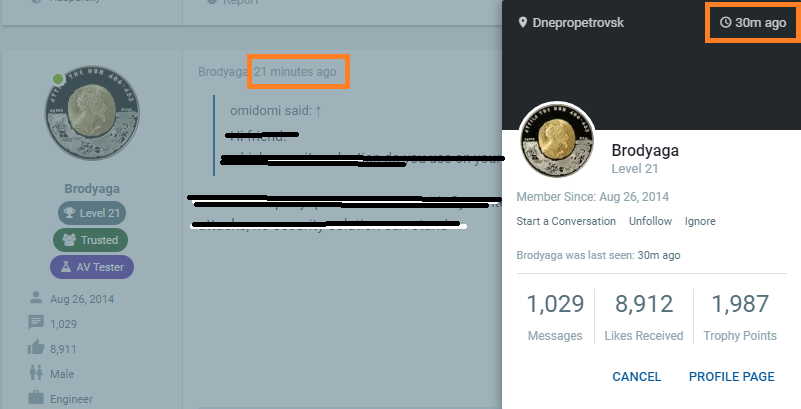This screenshot has width=801, height=409.
Task: Click the clock icon next to 30m ago
Action: pos(725,22)
